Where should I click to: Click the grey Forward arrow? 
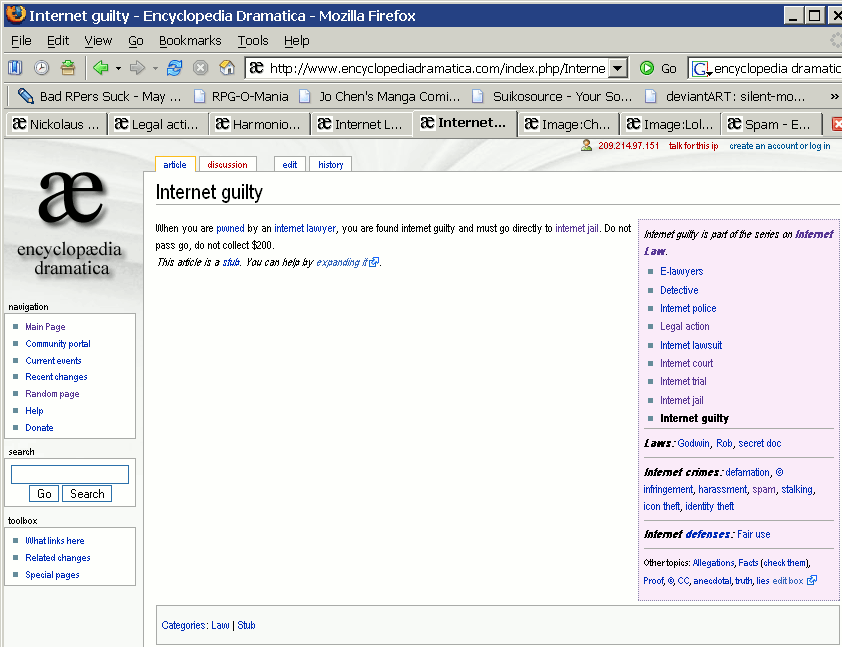[137, 68]
